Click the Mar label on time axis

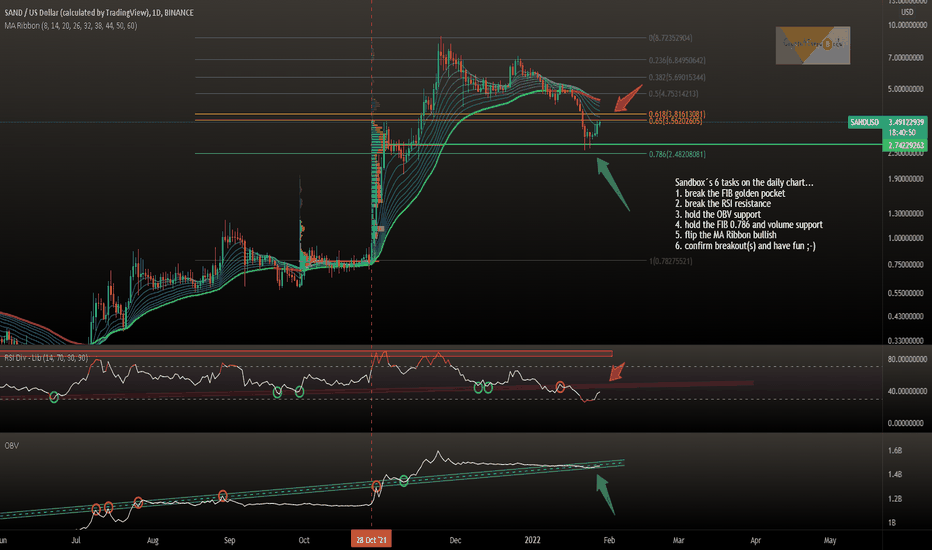click(x=678, y=540)
